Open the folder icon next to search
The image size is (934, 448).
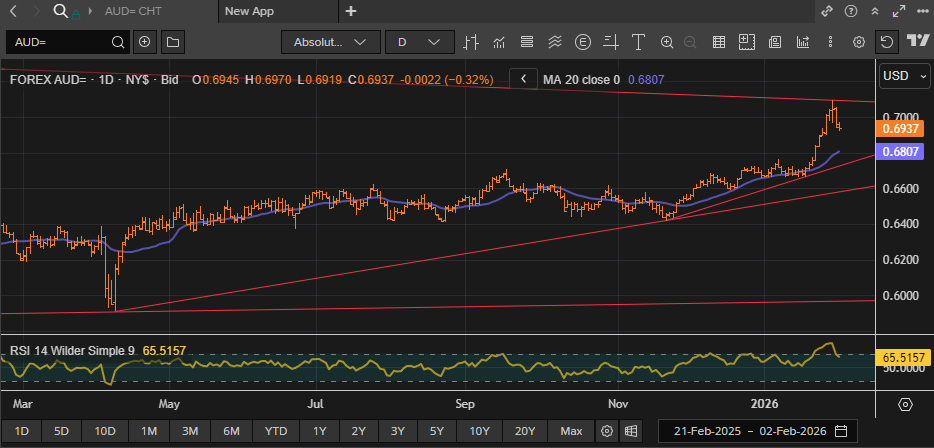click(x=172, y=42)
